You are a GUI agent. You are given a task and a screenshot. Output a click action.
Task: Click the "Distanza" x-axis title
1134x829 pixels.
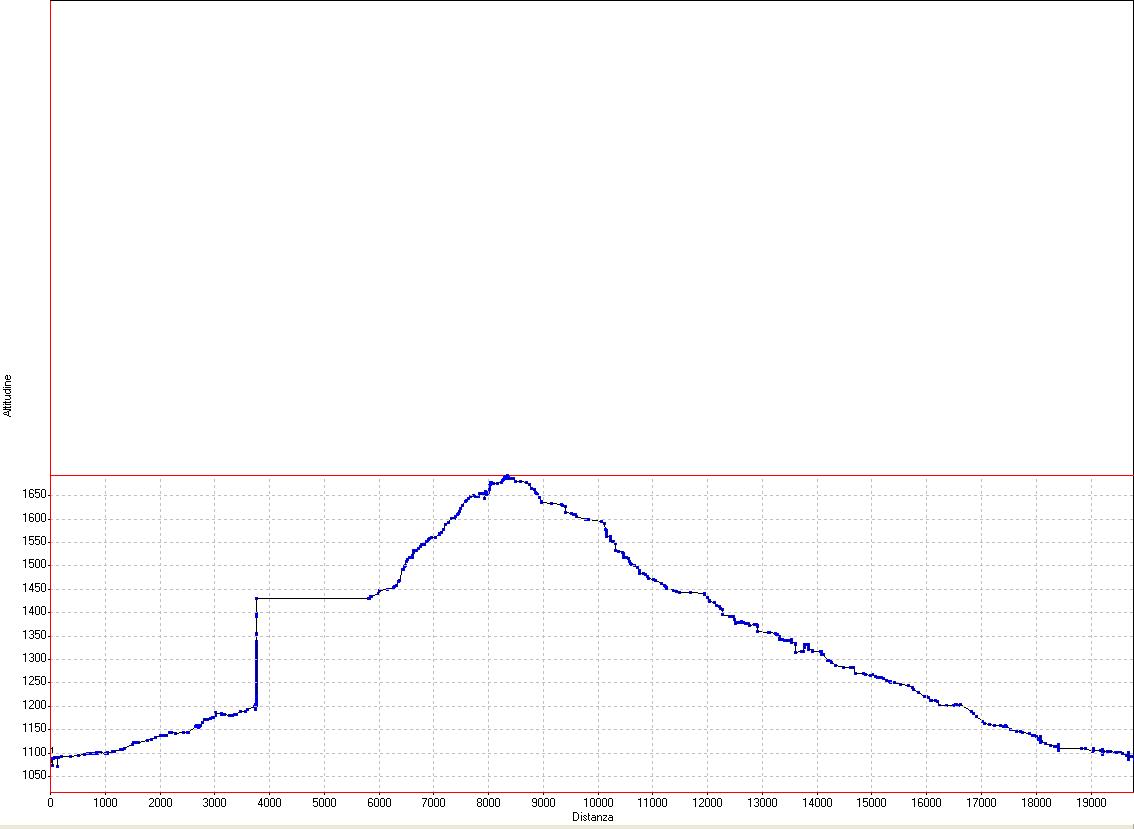593,817
